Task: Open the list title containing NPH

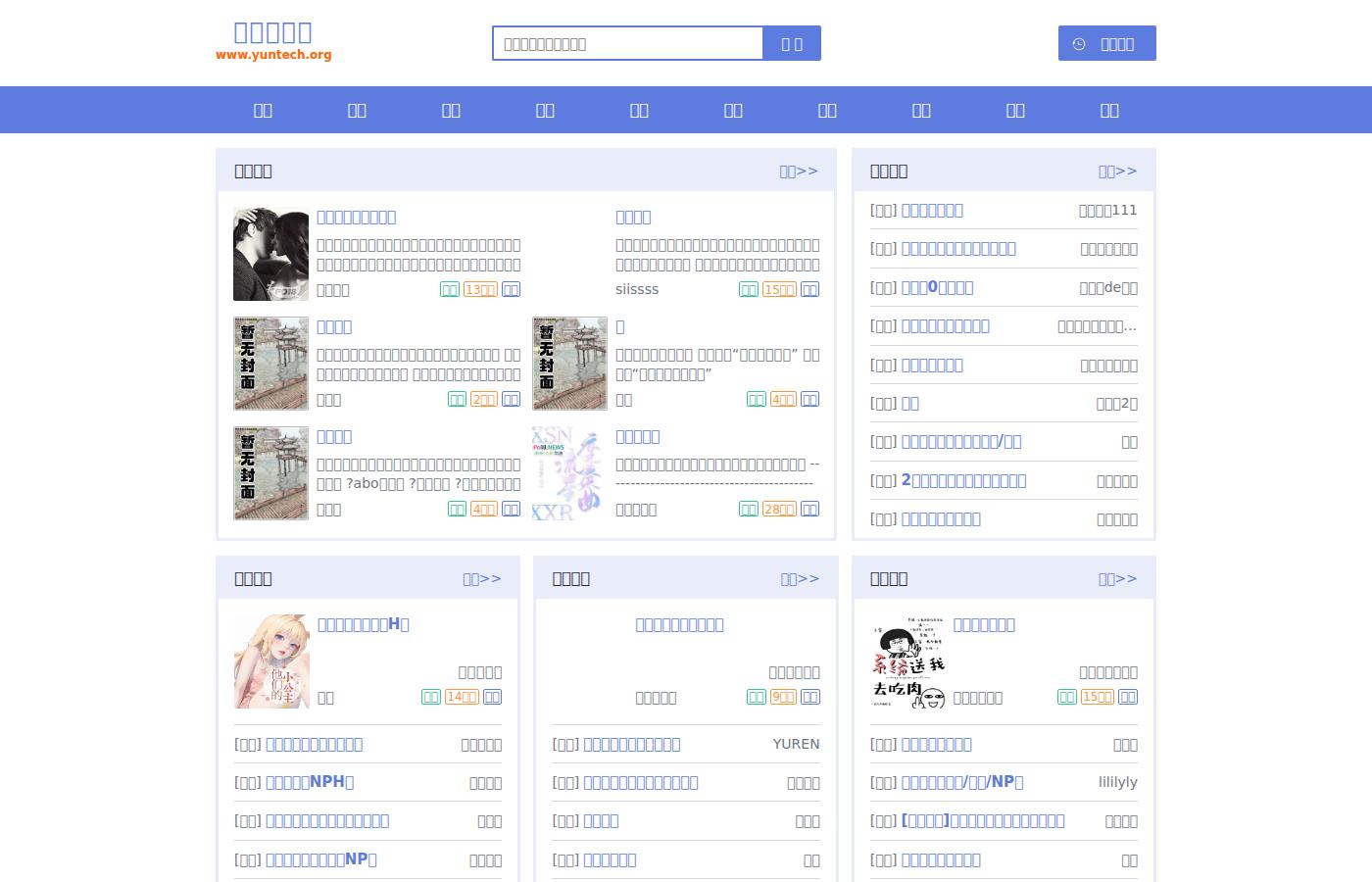Action: pos(310,782)
